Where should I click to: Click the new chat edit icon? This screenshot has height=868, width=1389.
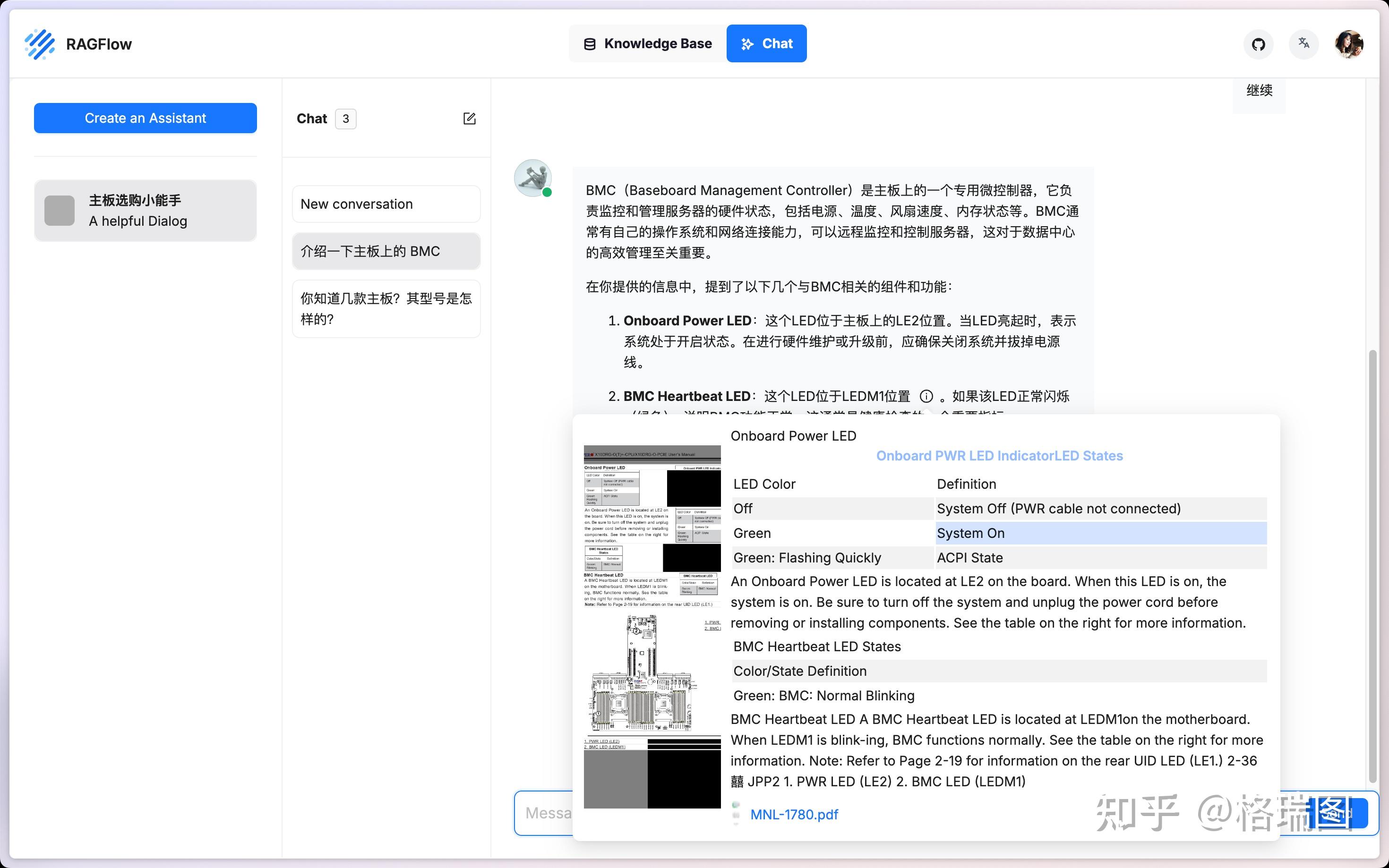469,119
